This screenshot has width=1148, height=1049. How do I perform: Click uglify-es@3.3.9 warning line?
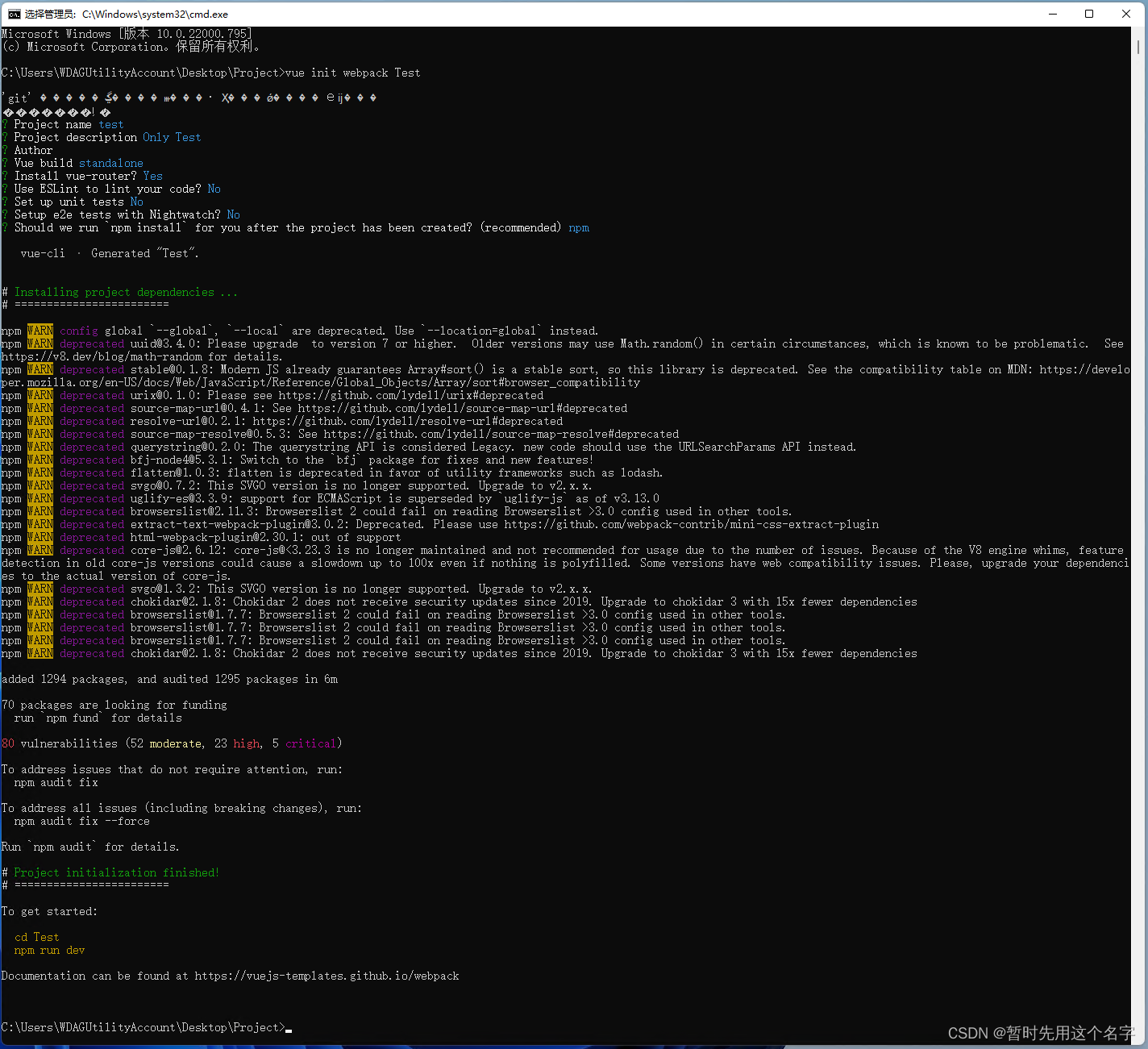tap(331, 498)
